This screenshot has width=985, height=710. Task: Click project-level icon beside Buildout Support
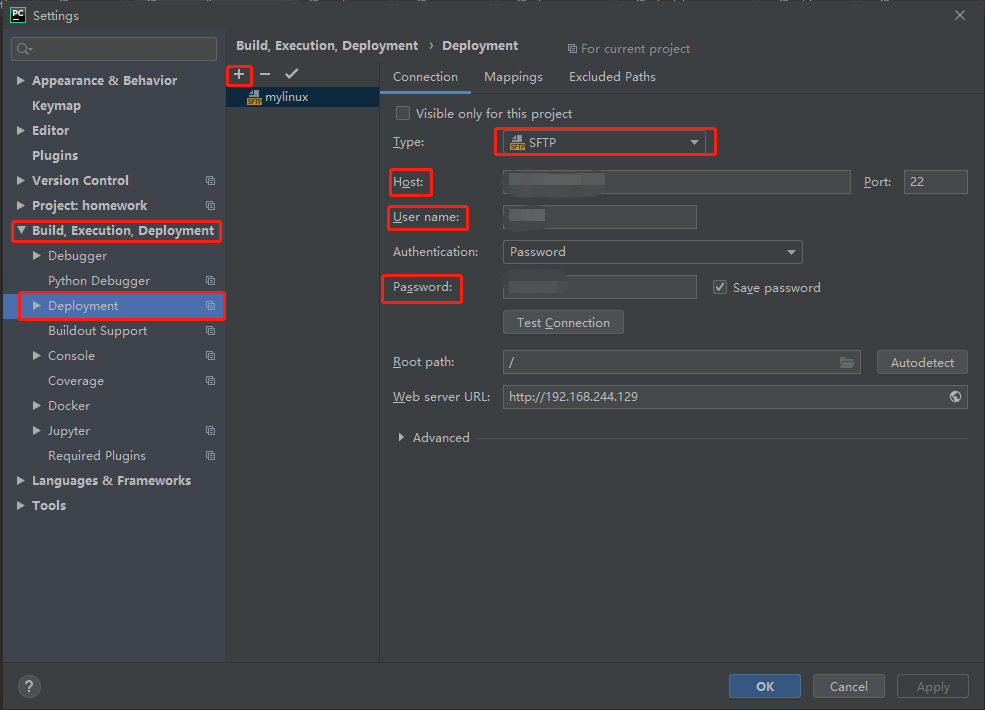click(210, 331)
